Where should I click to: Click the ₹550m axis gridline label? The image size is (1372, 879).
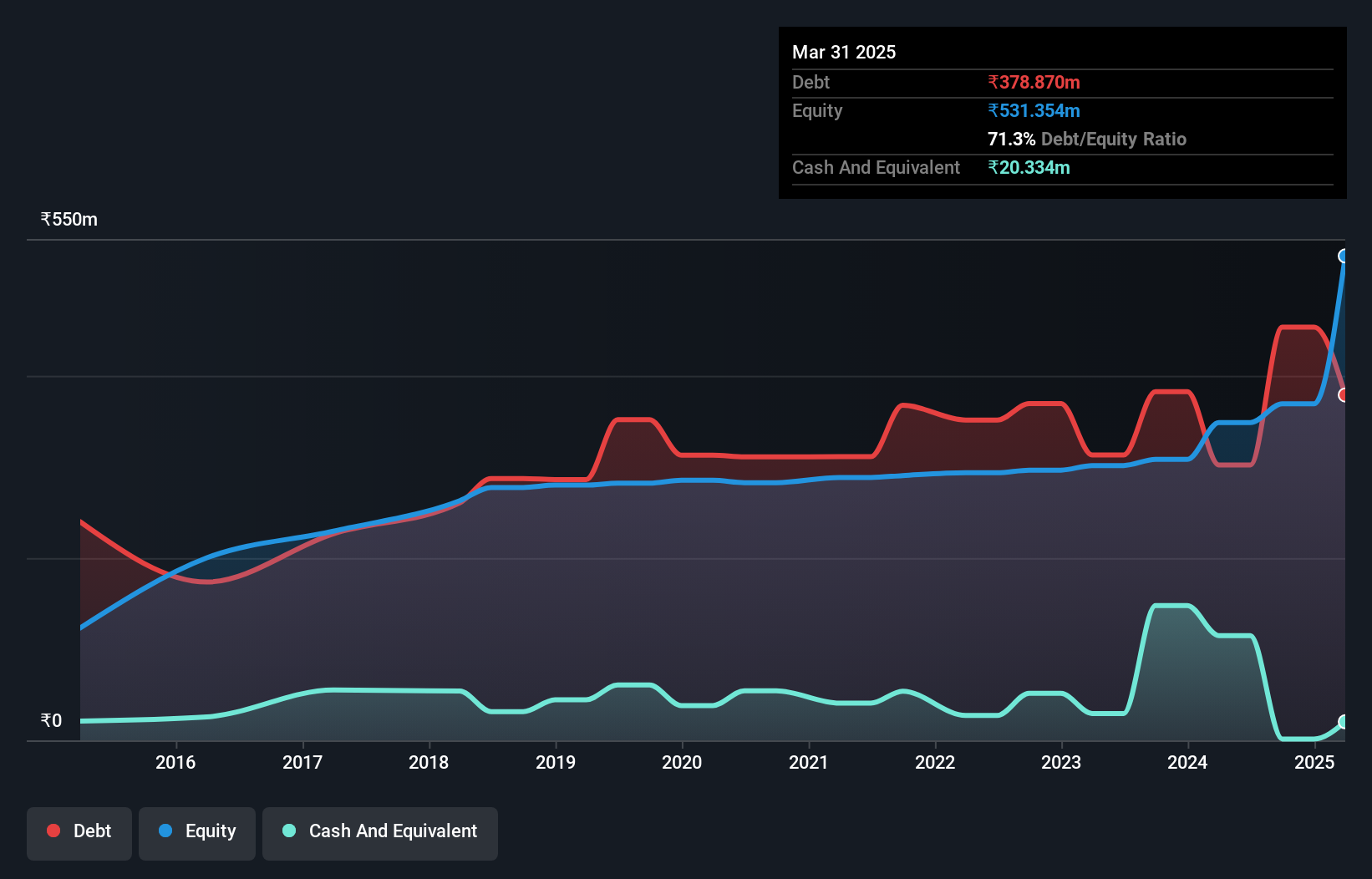click(69, 219)
